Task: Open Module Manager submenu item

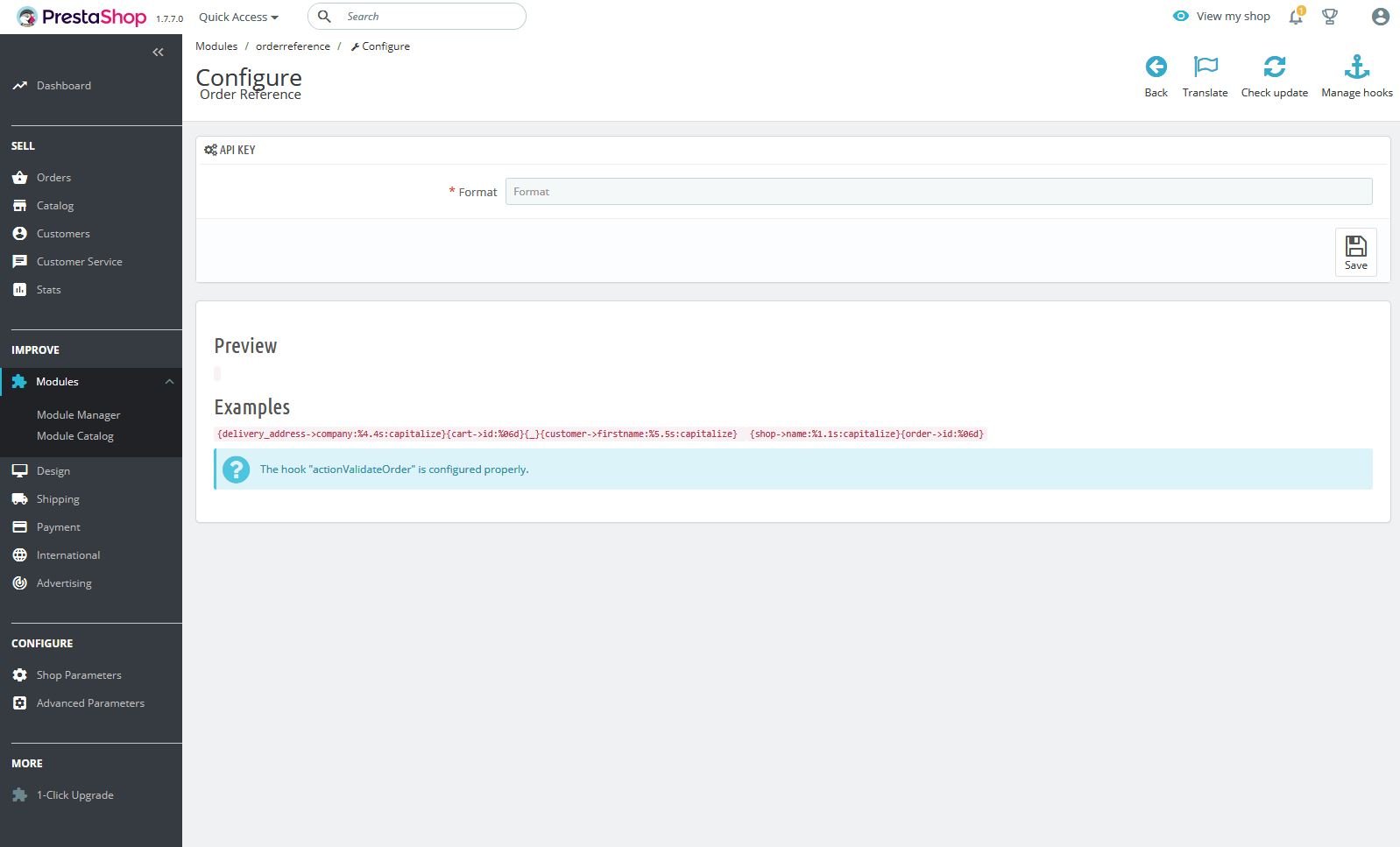Action: 79,414
